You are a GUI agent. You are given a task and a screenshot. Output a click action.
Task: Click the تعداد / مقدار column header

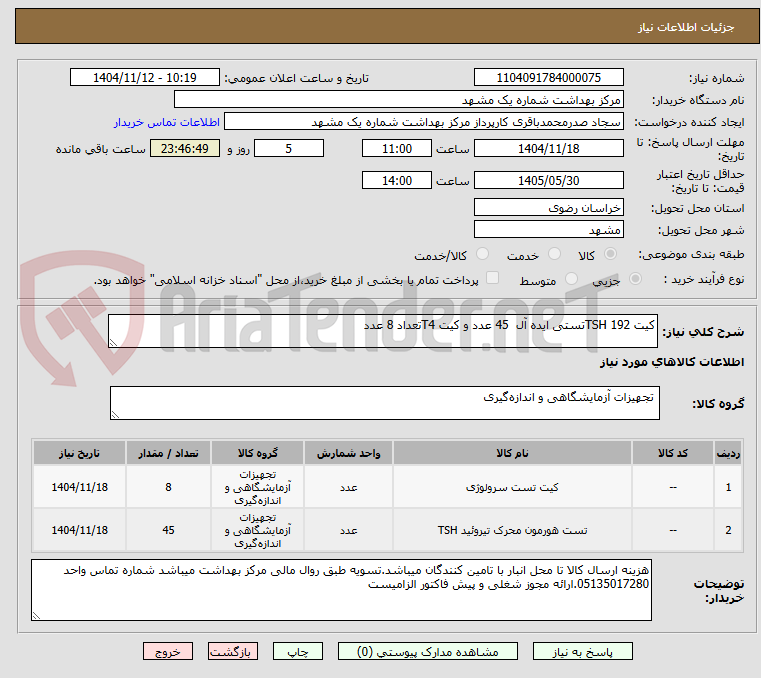tap(168, 453)
